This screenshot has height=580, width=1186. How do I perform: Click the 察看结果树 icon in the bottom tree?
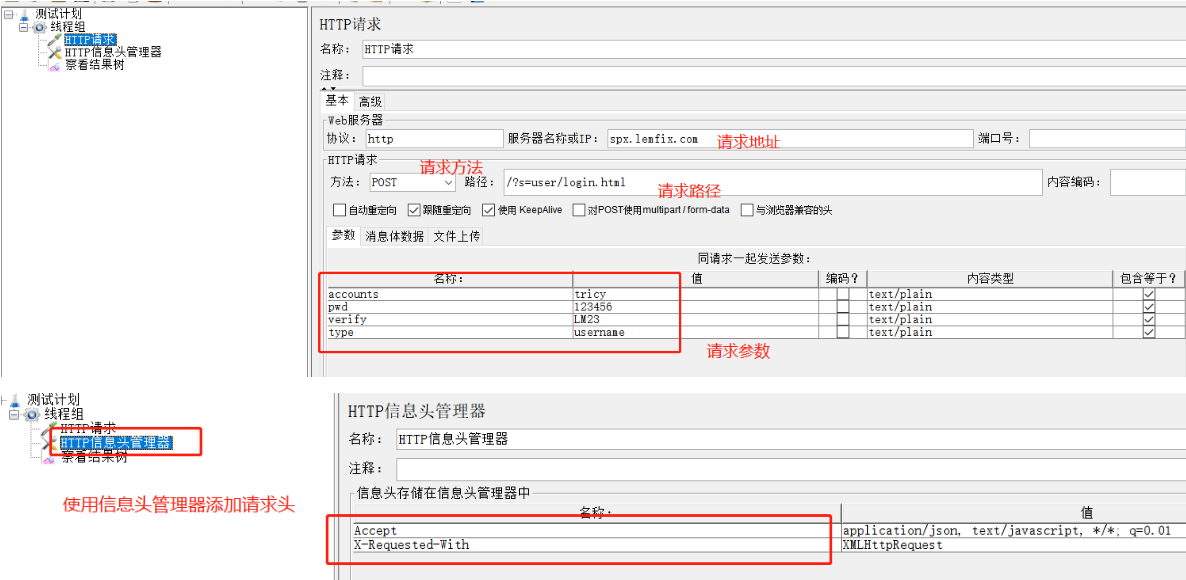click(47, 456)
